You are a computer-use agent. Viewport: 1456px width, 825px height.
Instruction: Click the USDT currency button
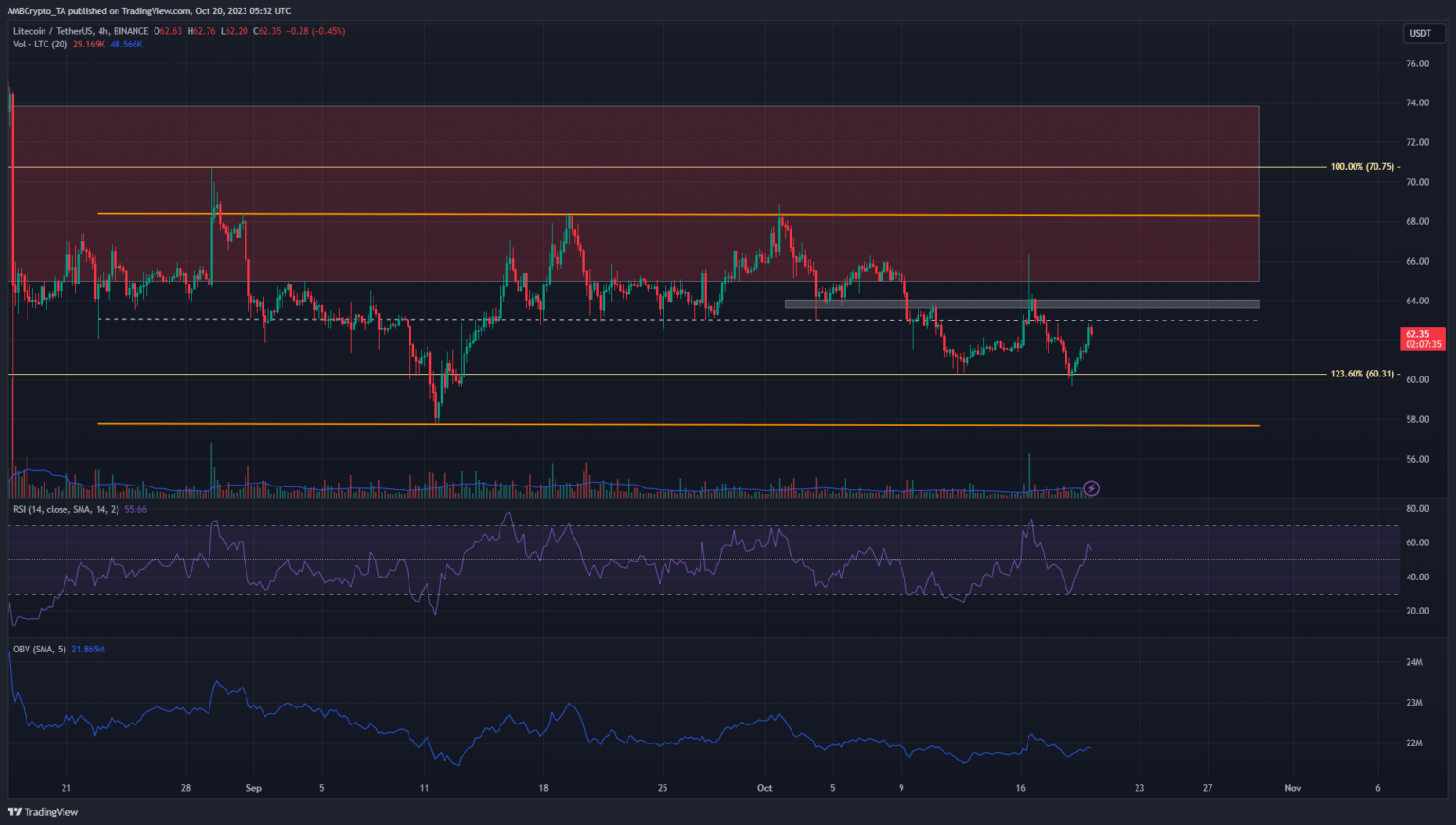tap(1420, 33)
